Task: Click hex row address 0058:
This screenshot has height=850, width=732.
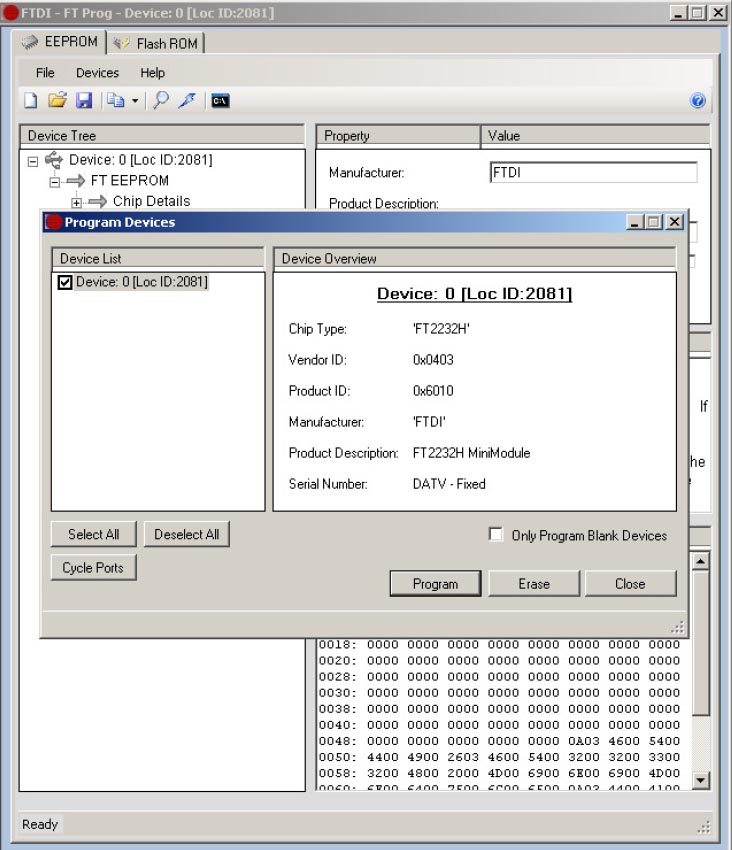Action: pos(337,774)
